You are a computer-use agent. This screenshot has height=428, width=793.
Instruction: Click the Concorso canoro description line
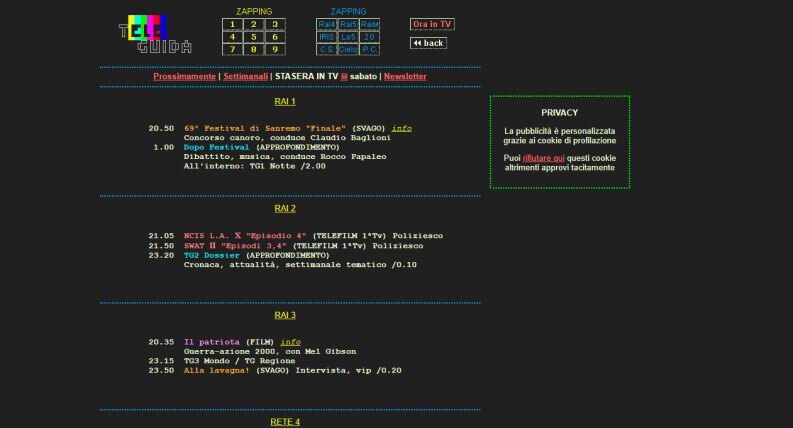(287, 138)
